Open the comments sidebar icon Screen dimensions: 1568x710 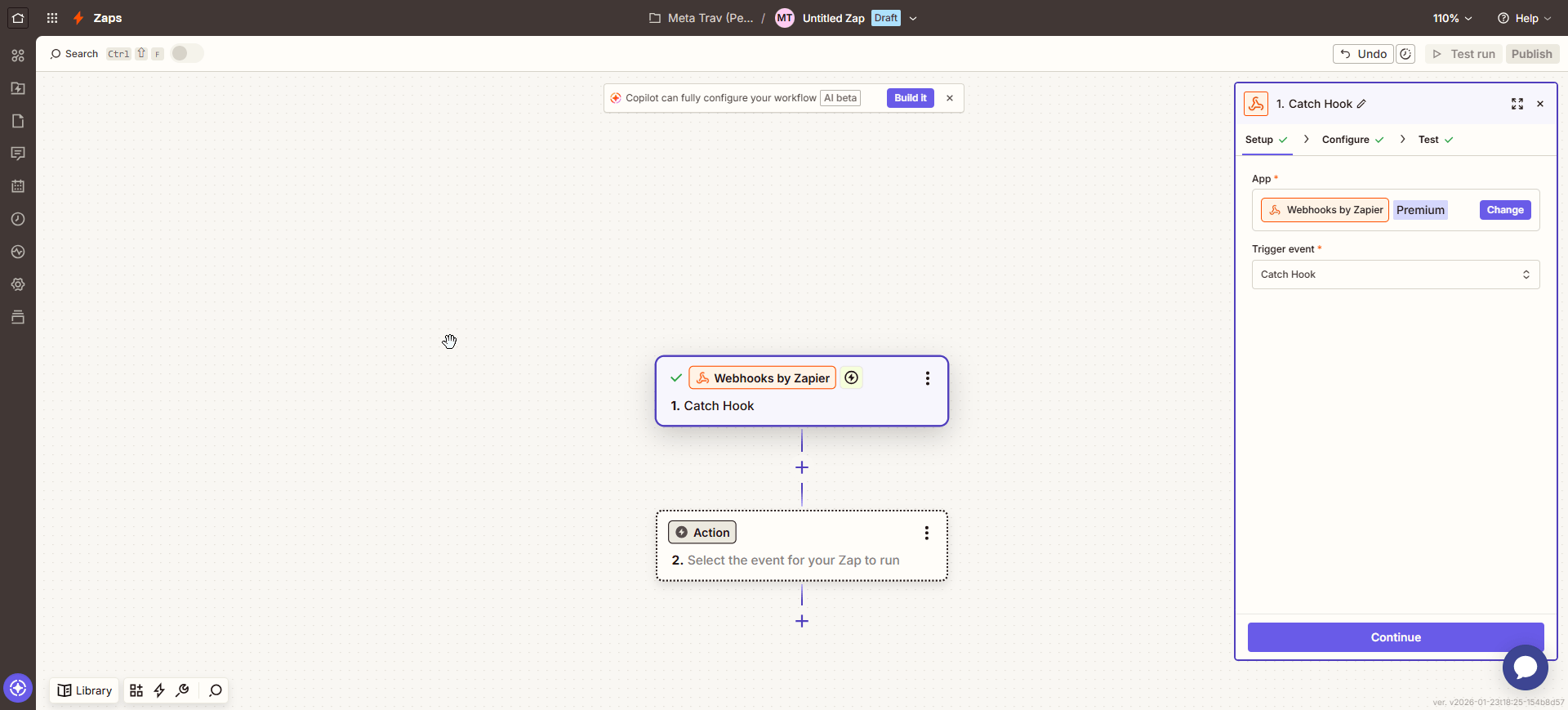(18, 154)
